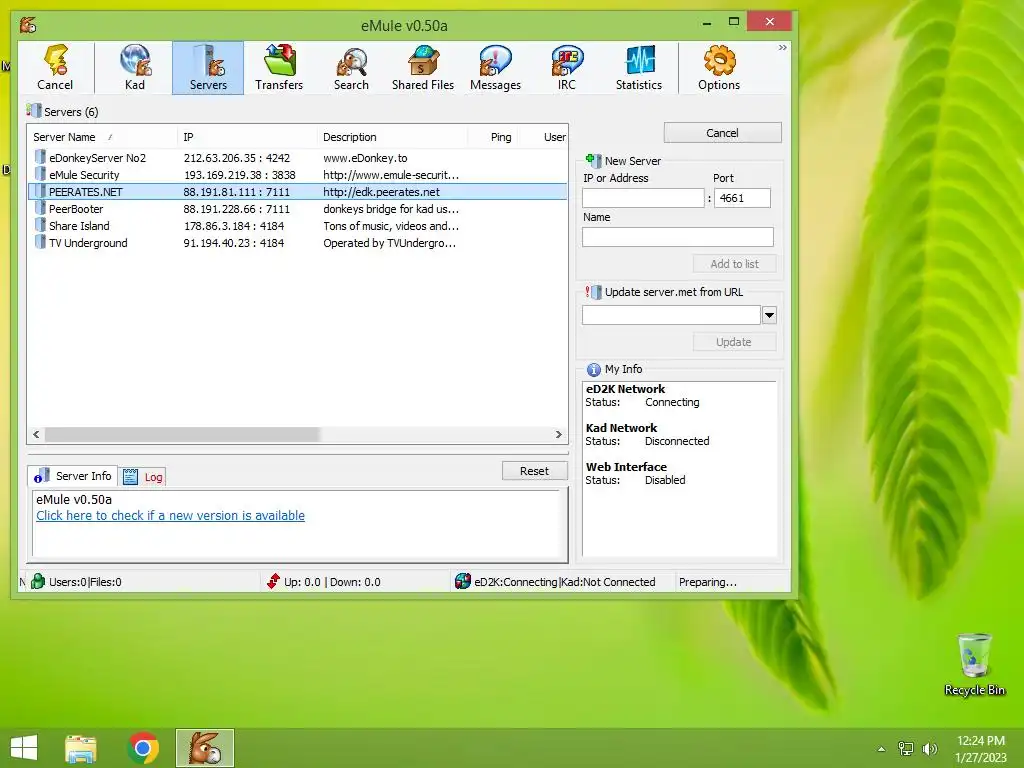Click the scrollbar right arrow

coord(558,434)
